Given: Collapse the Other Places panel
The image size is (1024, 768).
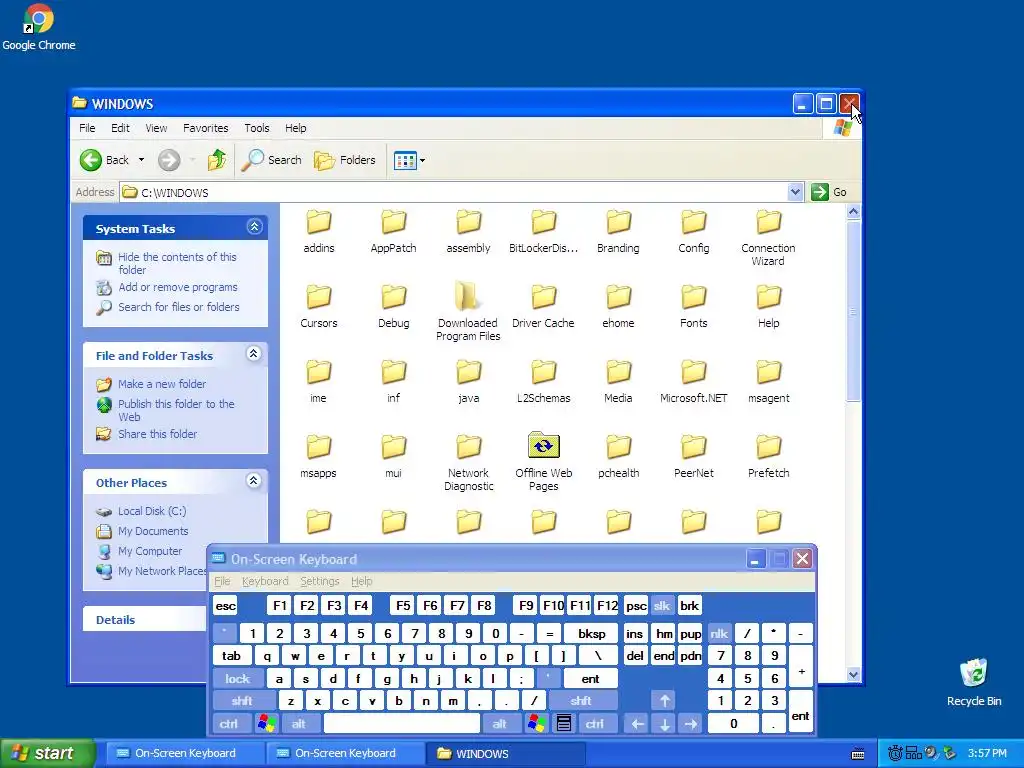Looking at the screenshot, I should (253, 481).
